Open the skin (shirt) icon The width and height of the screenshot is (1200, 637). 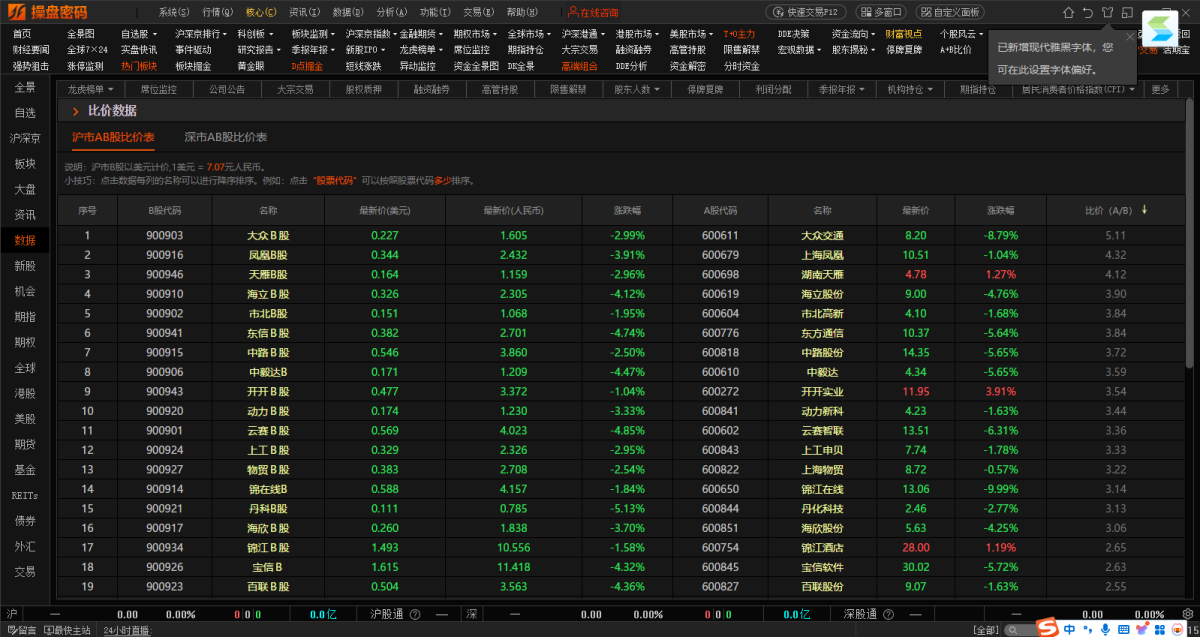1107,12
